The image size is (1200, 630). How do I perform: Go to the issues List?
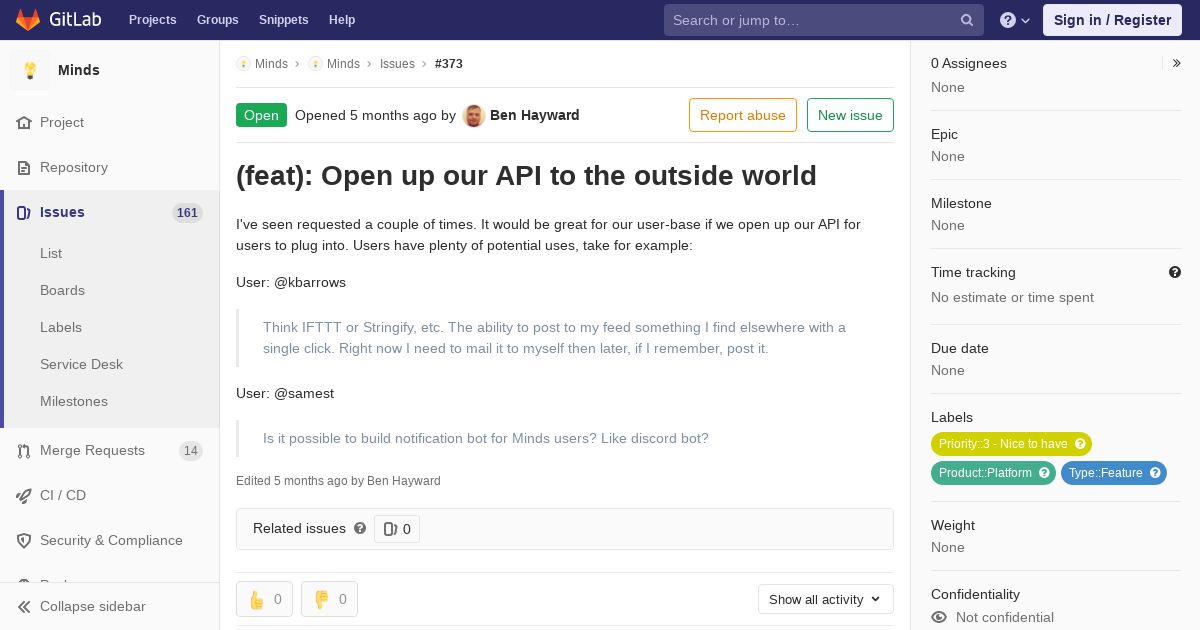[x=51, y=253]
